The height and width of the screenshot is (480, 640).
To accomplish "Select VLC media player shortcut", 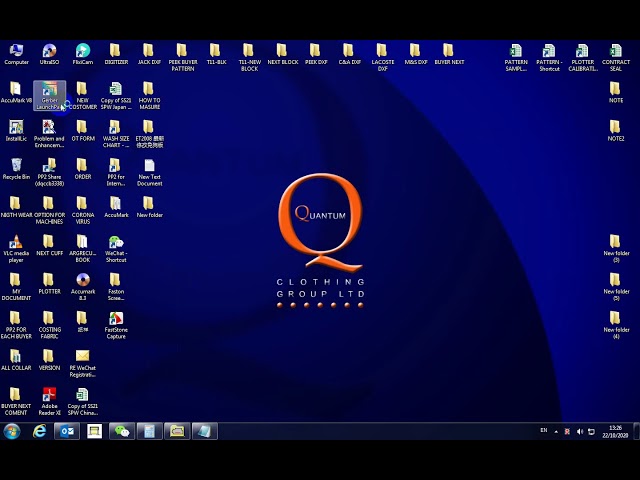I will [x=16, y=249].
